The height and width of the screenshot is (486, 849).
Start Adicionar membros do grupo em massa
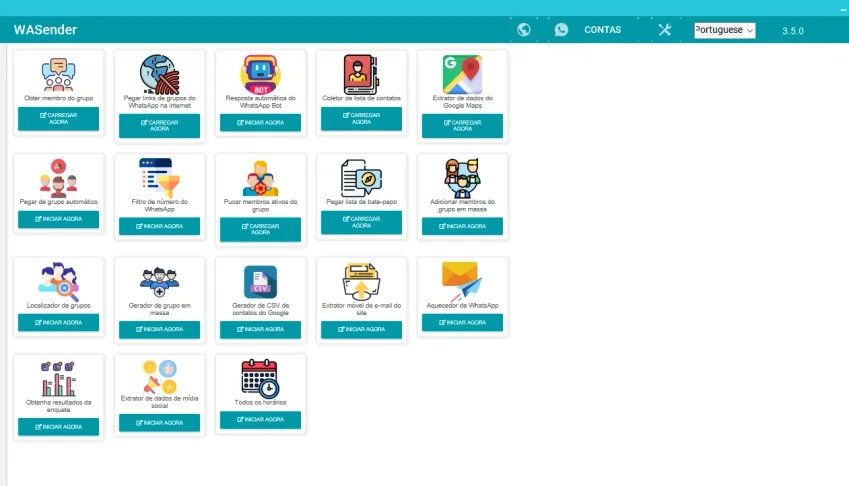(x=462, y=226)
